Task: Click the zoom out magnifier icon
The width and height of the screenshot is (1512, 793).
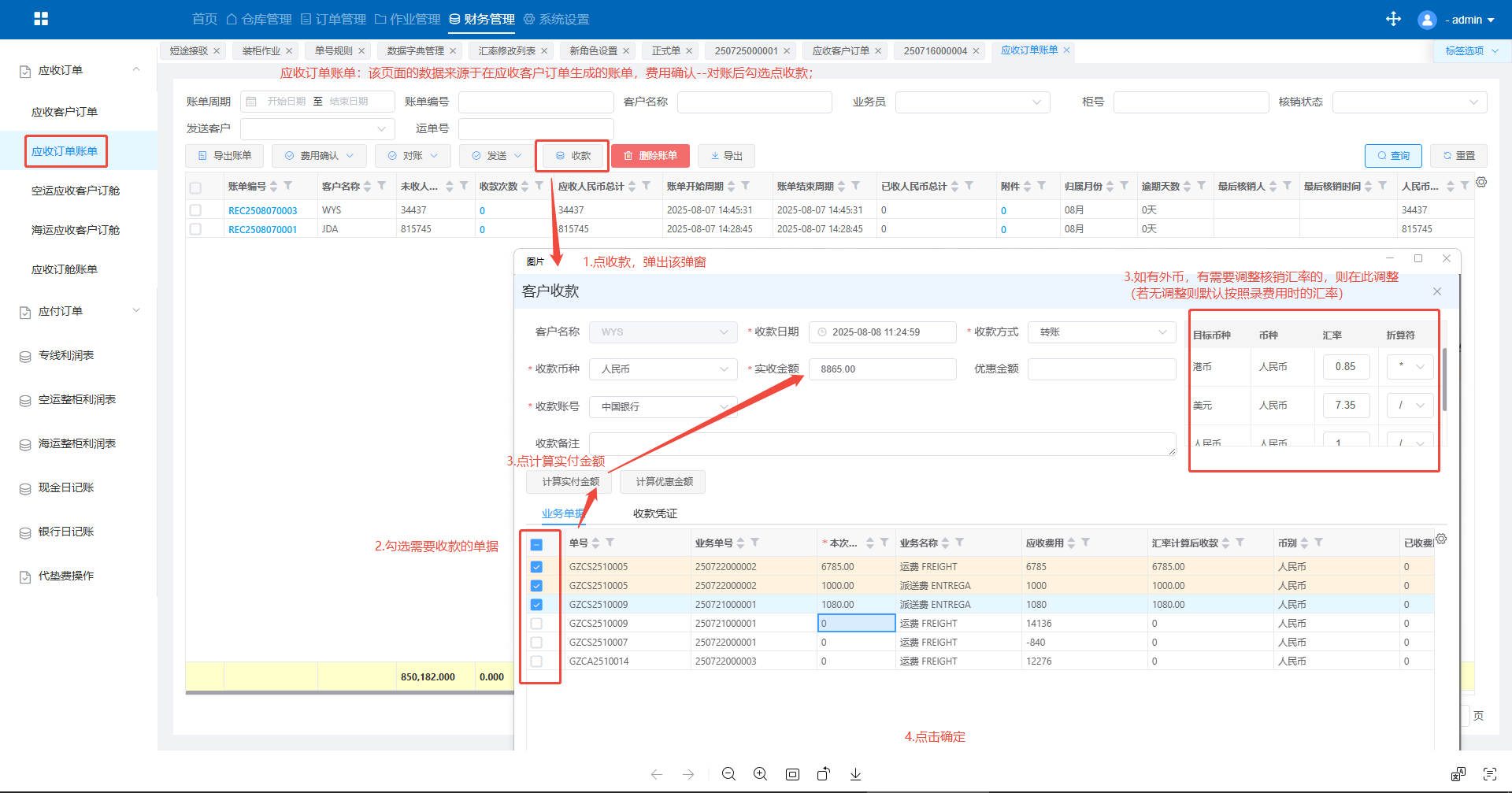Action: pos(728,774)
